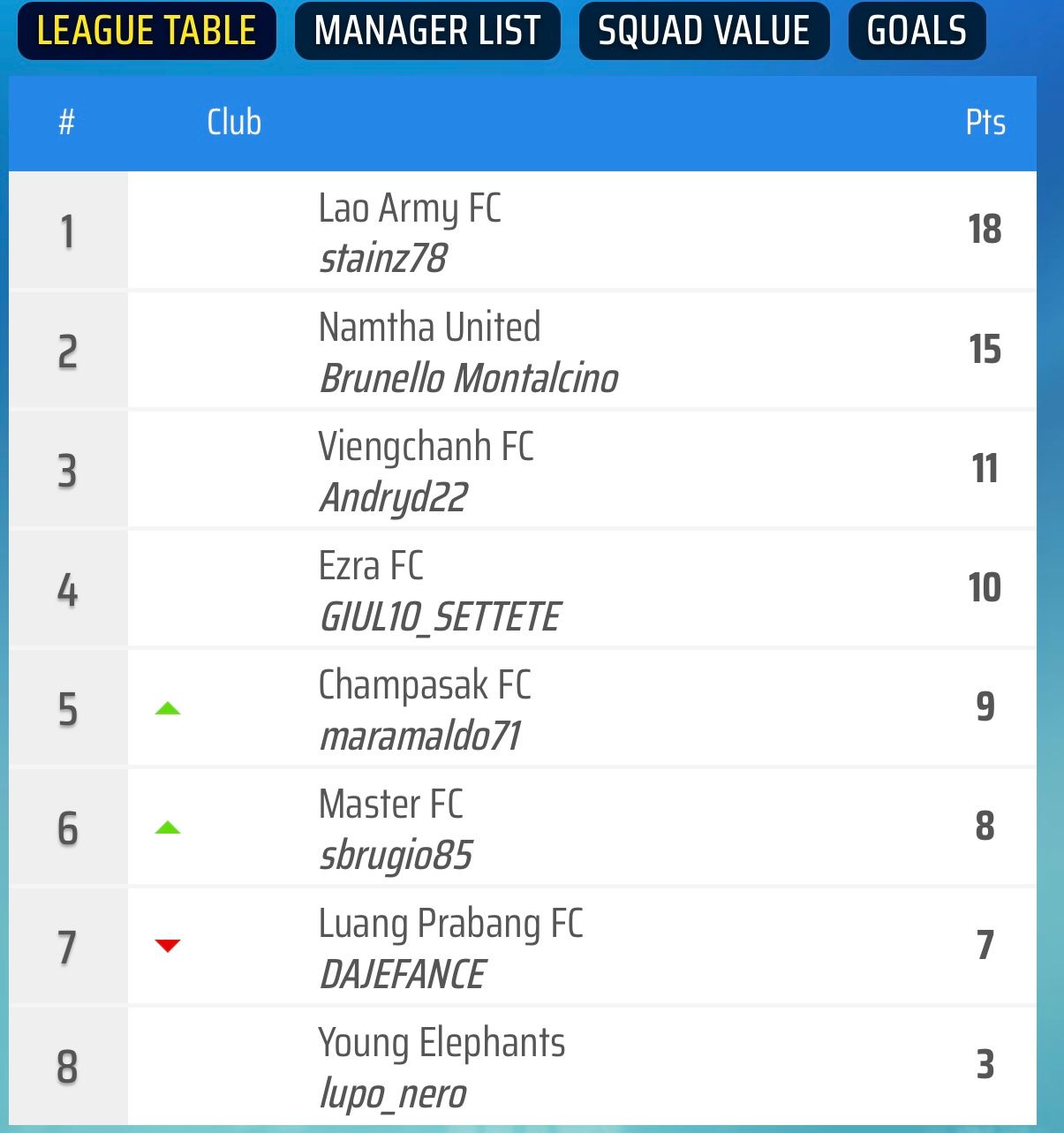Open the SQUAD VALUE tab

(x=704, y=31)
